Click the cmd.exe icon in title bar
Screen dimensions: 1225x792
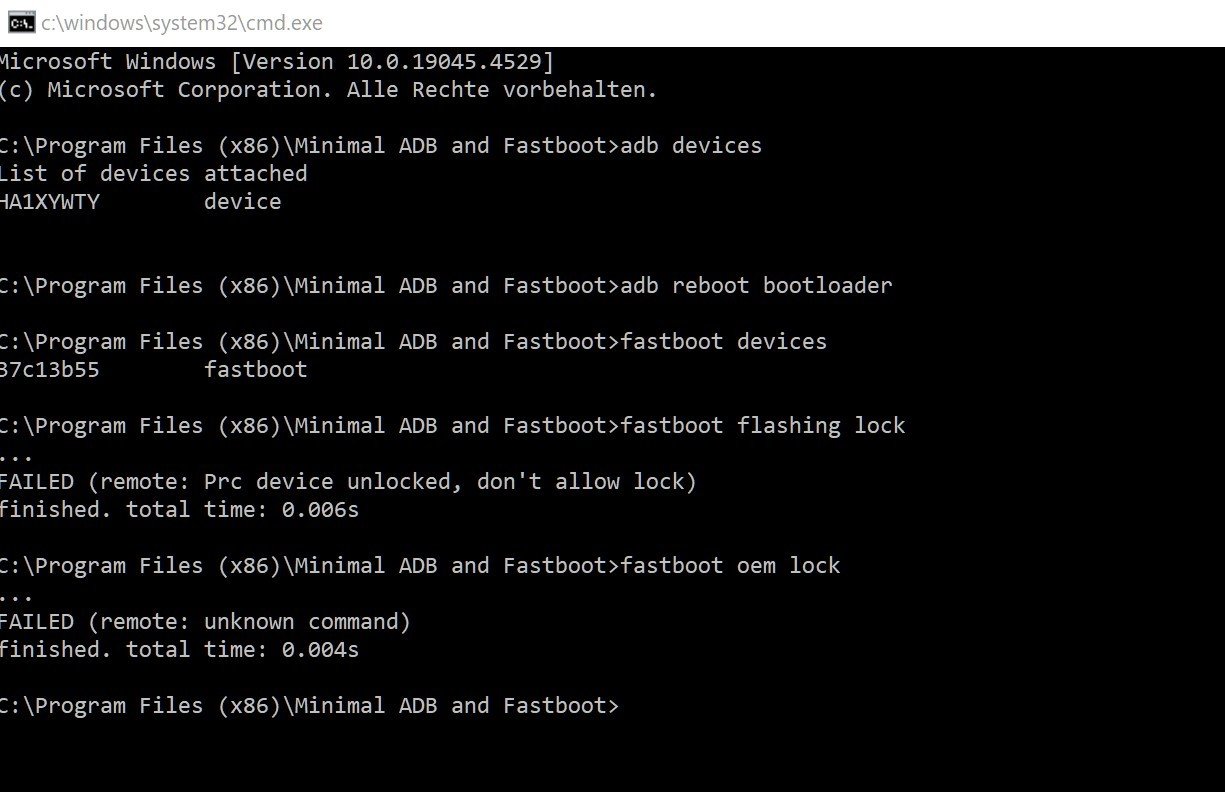click(20, 22)
